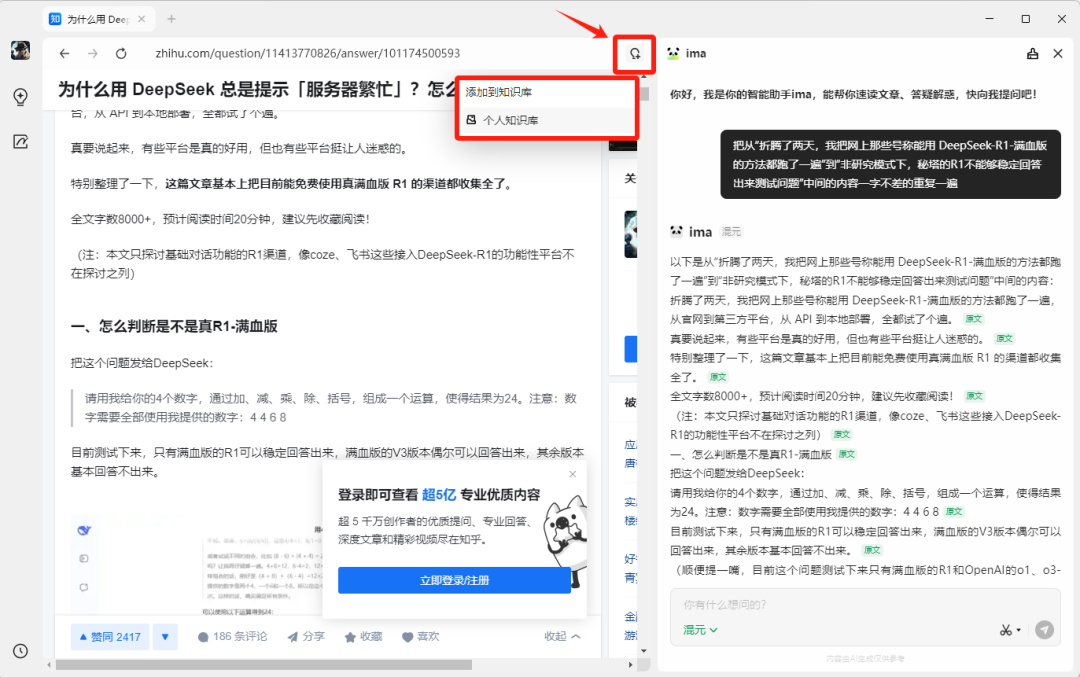The height and width of the screenshot is (677, 1080).
Task: Click the 超5亿 link in the login popup
Action: point(439,494)
